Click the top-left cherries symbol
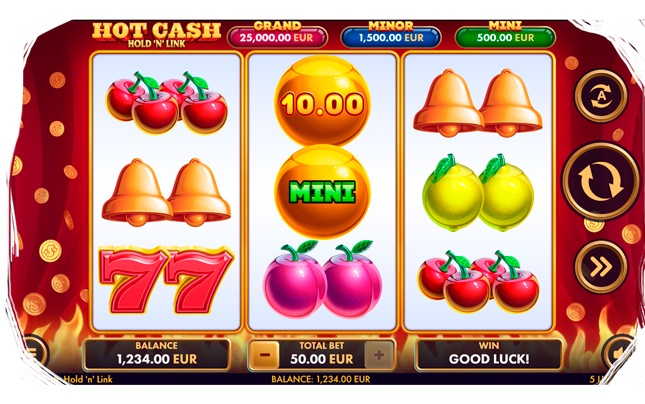 click(x=167, y=102)
